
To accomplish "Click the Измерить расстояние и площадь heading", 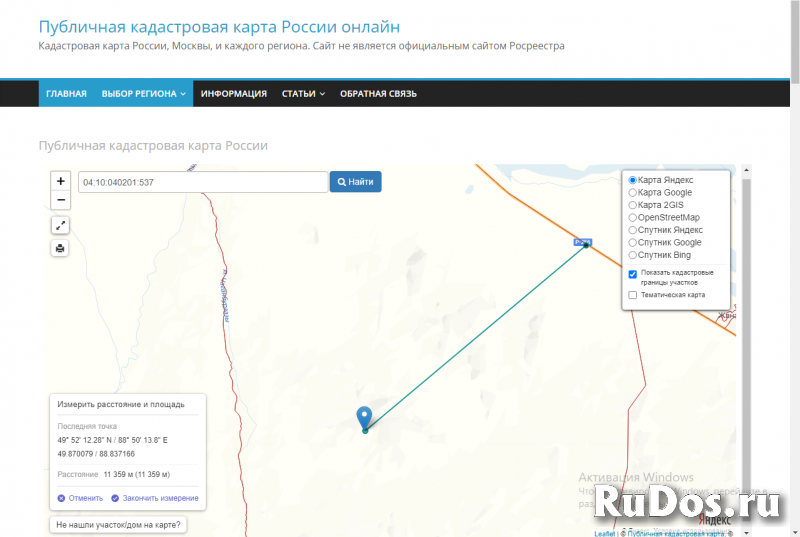I will [121, 404].
